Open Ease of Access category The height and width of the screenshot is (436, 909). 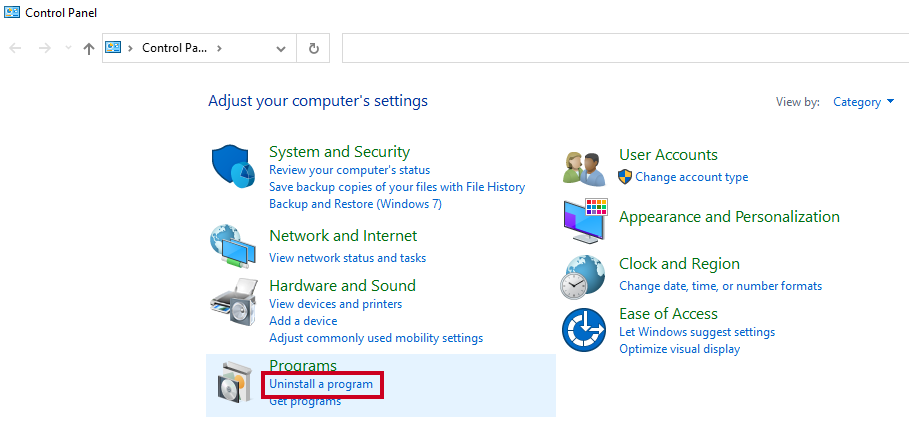668,314
